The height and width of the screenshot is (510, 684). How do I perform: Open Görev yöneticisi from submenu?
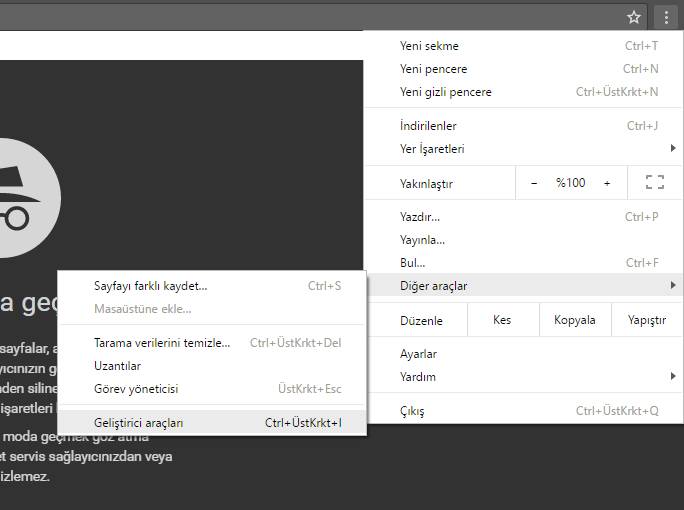pos(136,389)
